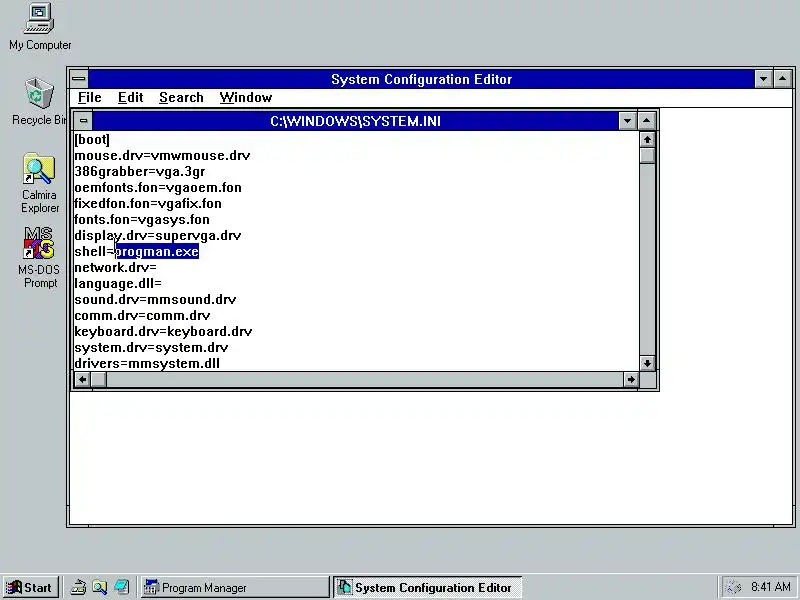Image resolution: width=800 pixels, height=600 pixels.
Task: Click the display.drv=supervga.drv line
Action: tap(158, 235)
